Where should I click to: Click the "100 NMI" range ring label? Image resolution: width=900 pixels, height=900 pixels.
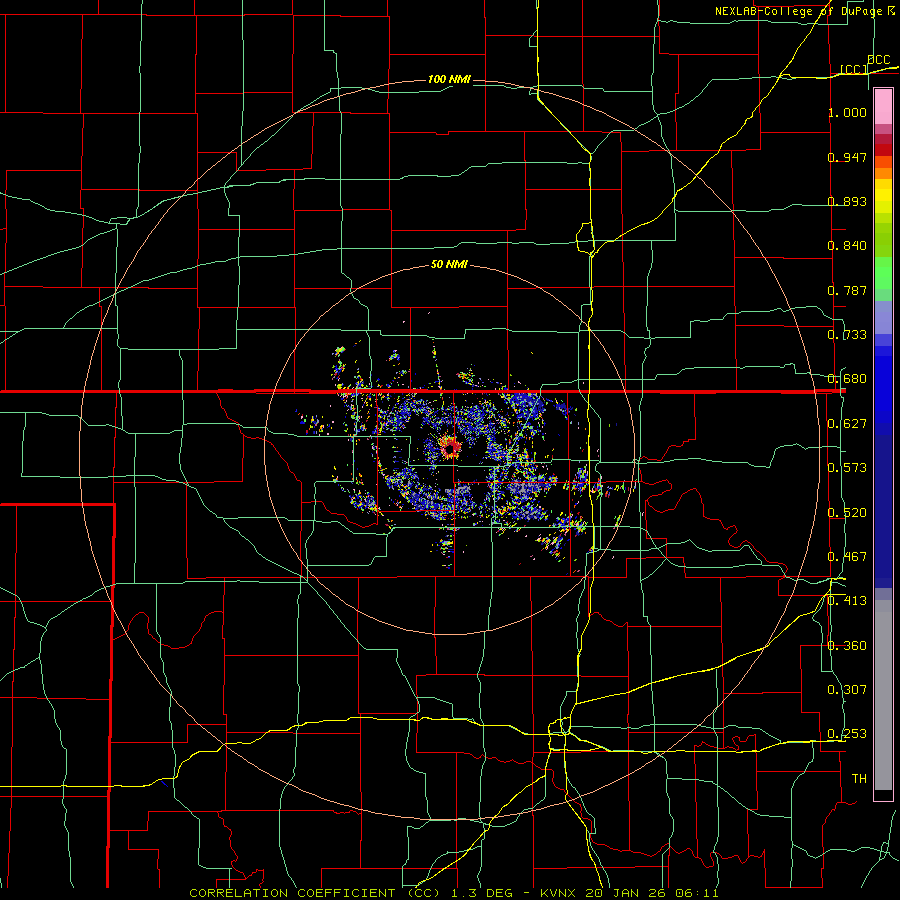pos(449,79)
